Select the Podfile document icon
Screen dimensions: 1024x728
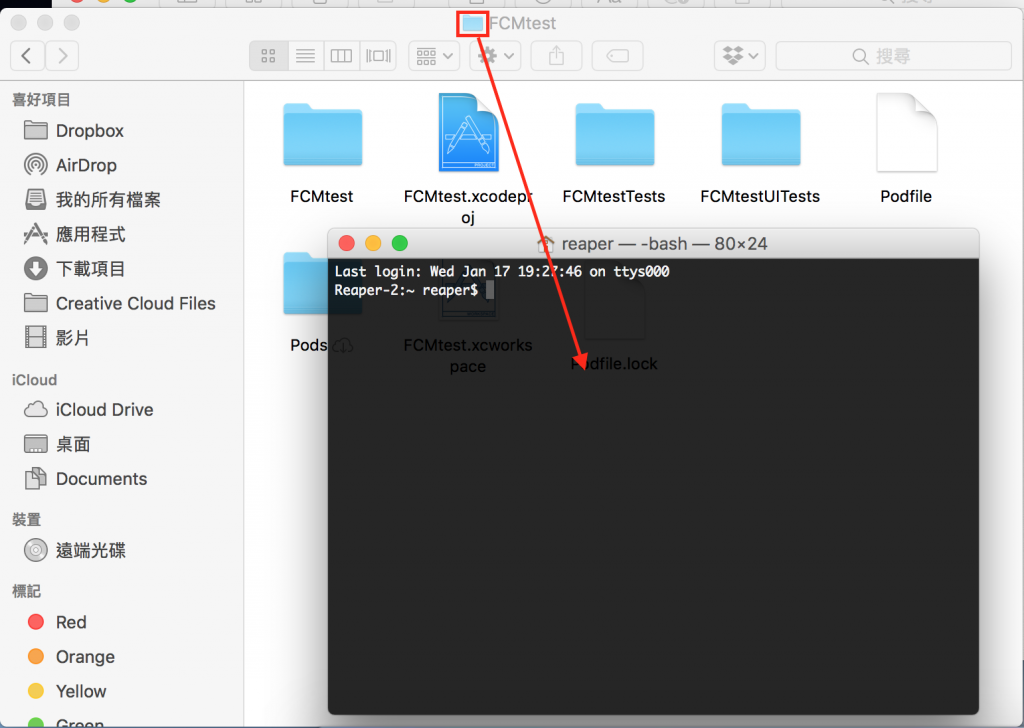906,133
